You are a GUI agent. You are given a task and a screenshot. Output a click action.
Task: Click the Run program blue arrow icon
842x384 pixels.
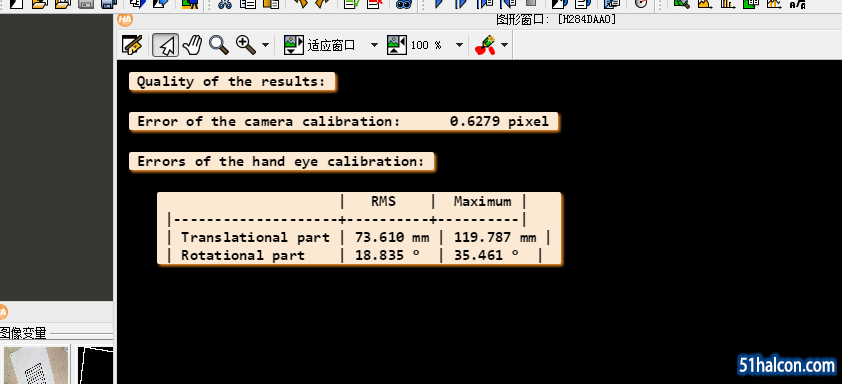(439, 4)
